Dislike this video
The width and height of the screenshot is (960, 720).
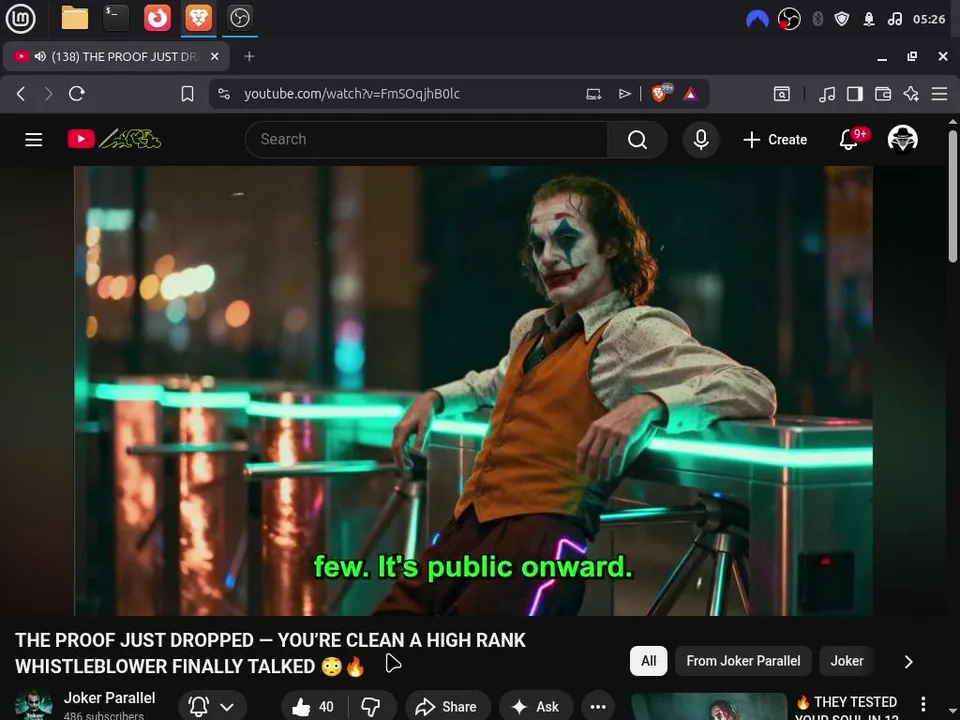click(372, 707)
